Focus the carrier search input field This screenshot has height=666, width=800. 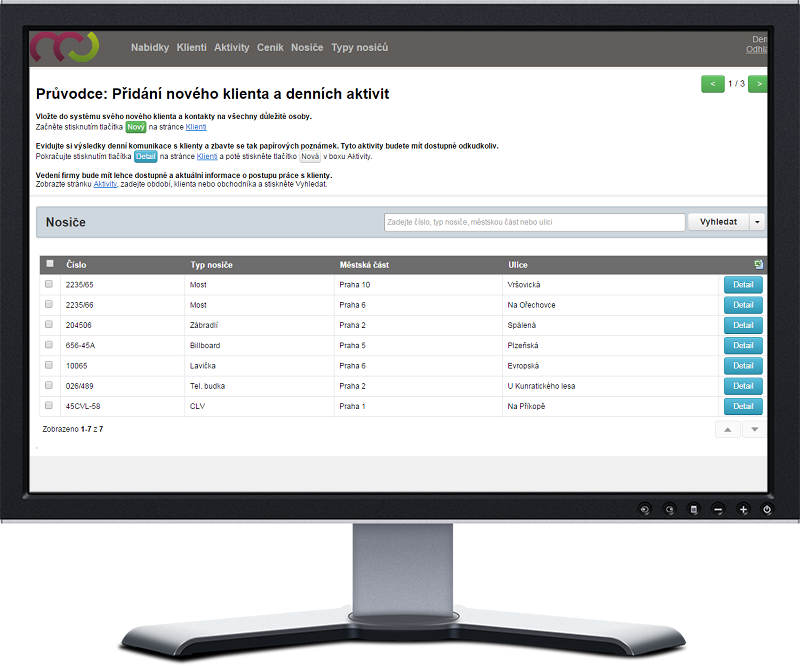click(534, 222)
